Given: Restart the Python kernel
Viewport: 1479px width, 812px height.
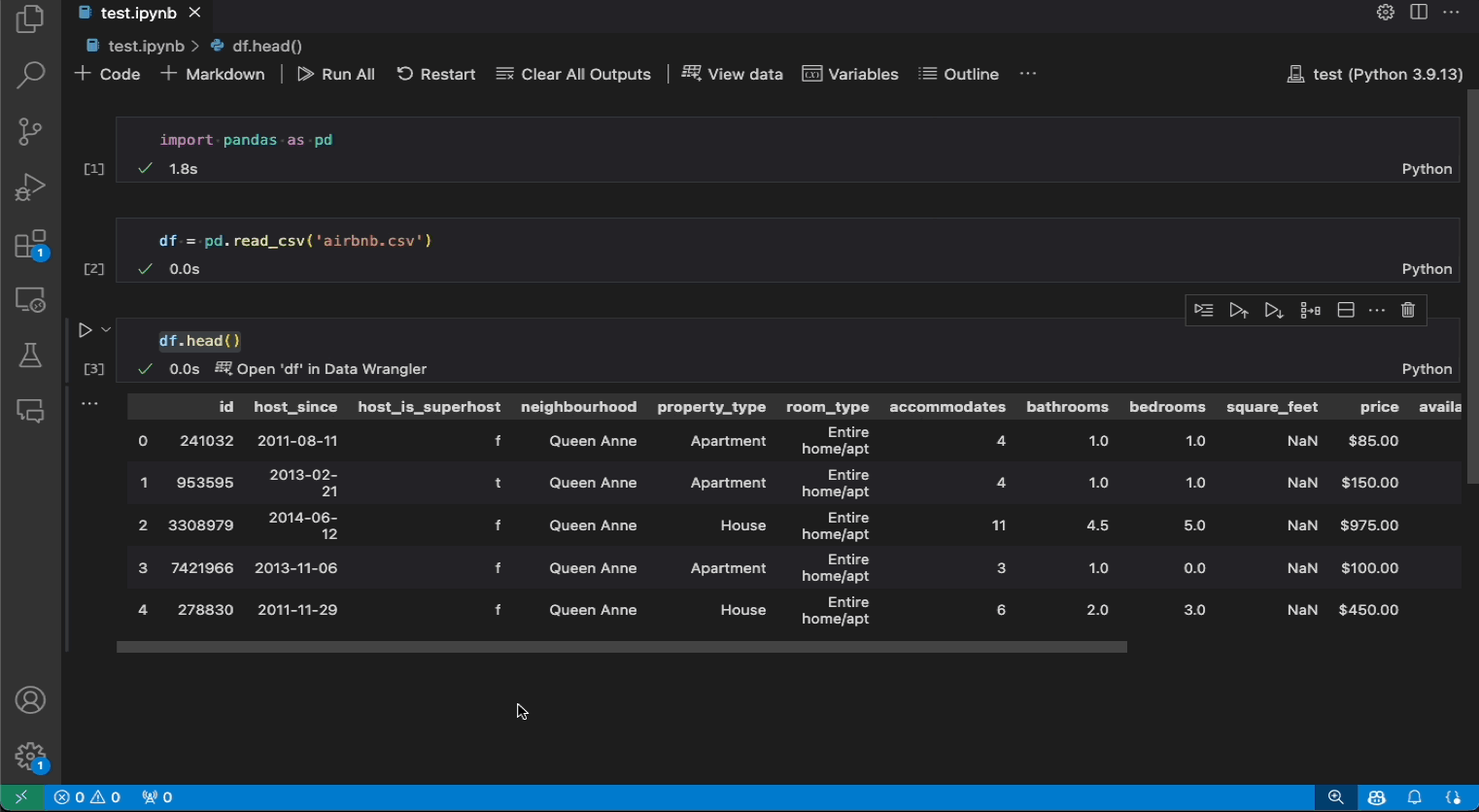Looking at the screenshot, I should (435, 73).
